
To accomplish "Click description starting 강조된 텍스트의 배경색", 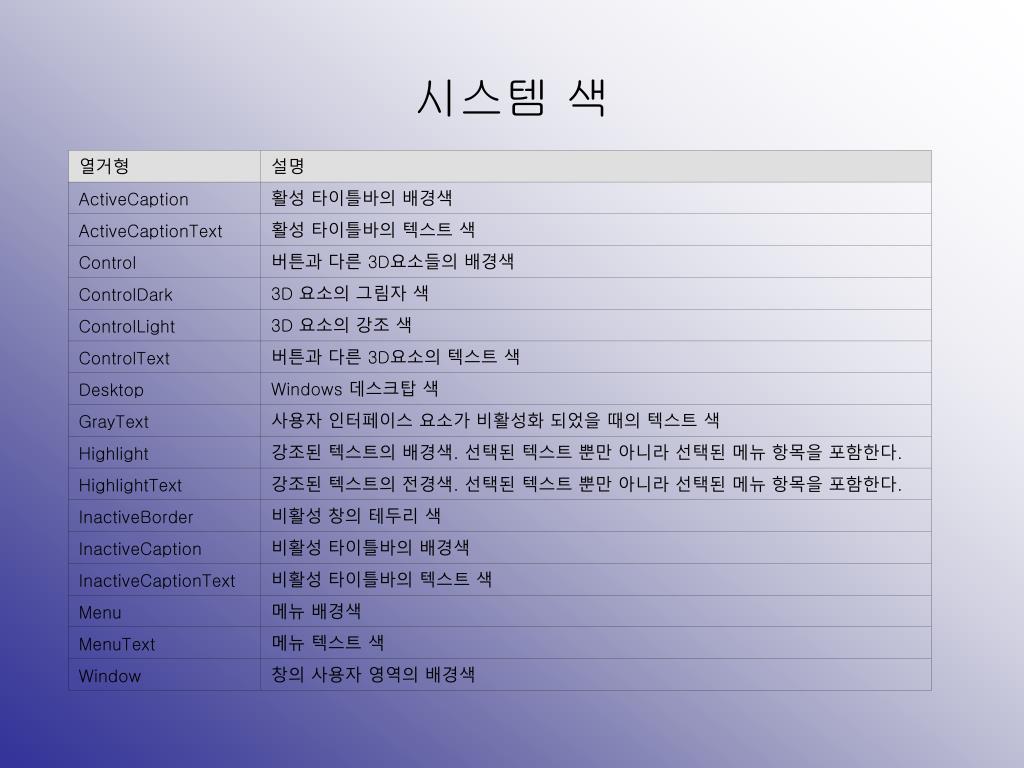I will coord(586,453).
